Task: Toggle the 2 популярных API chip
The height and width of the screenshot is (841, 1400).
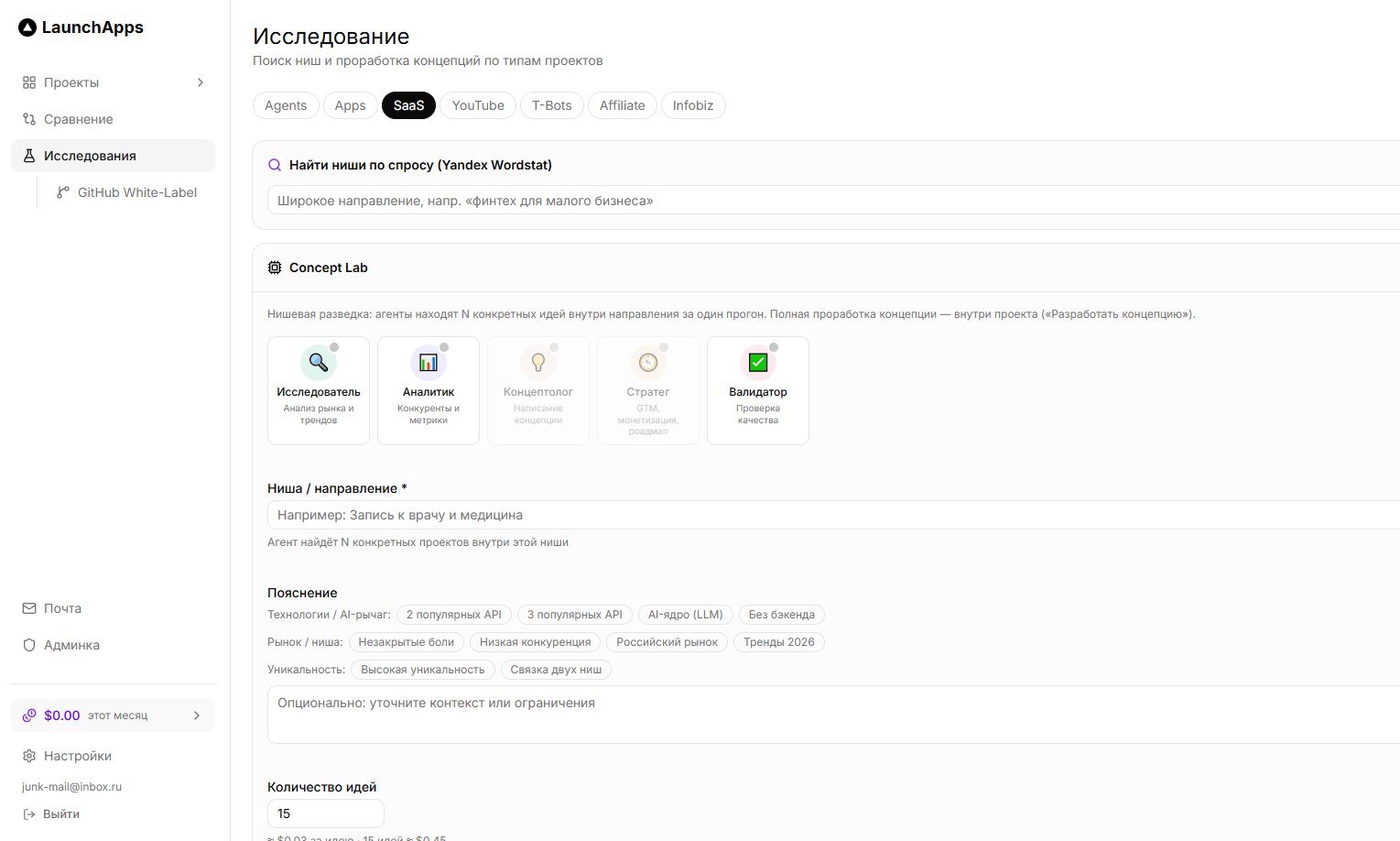Action: point(454,615)
